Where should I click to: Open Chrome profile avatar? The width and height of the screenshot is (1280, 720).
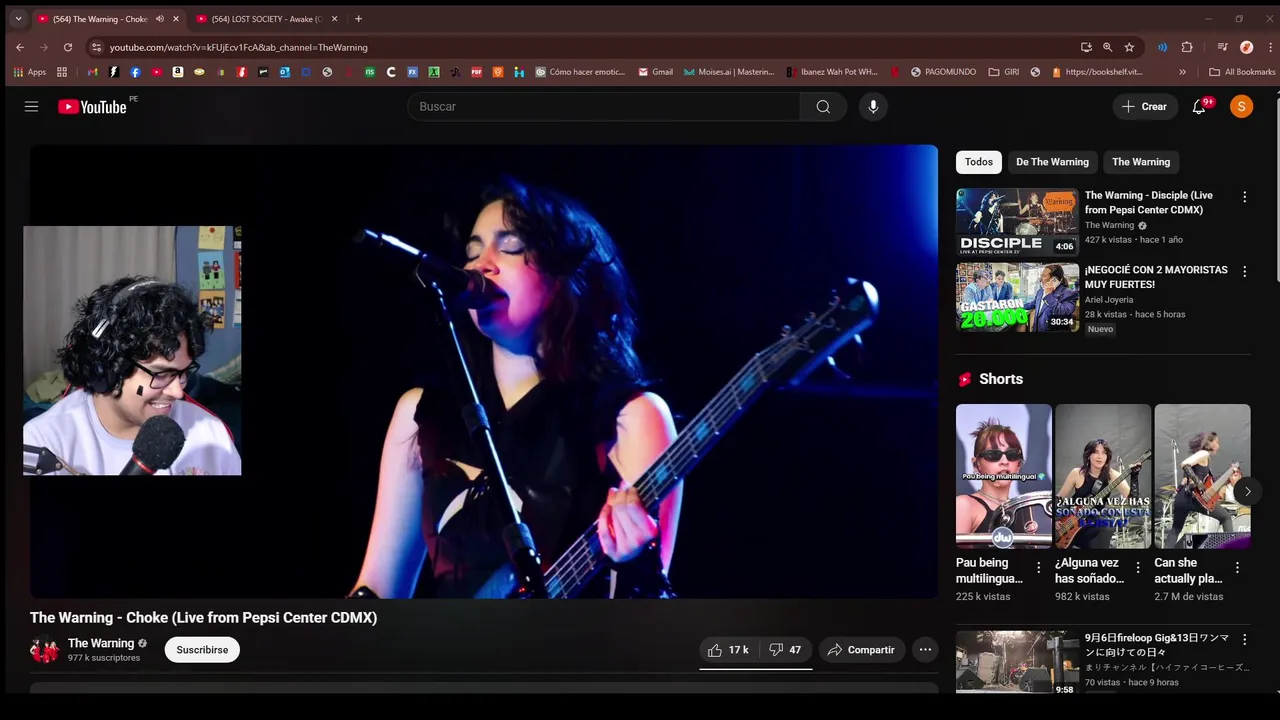[1246, 47]
